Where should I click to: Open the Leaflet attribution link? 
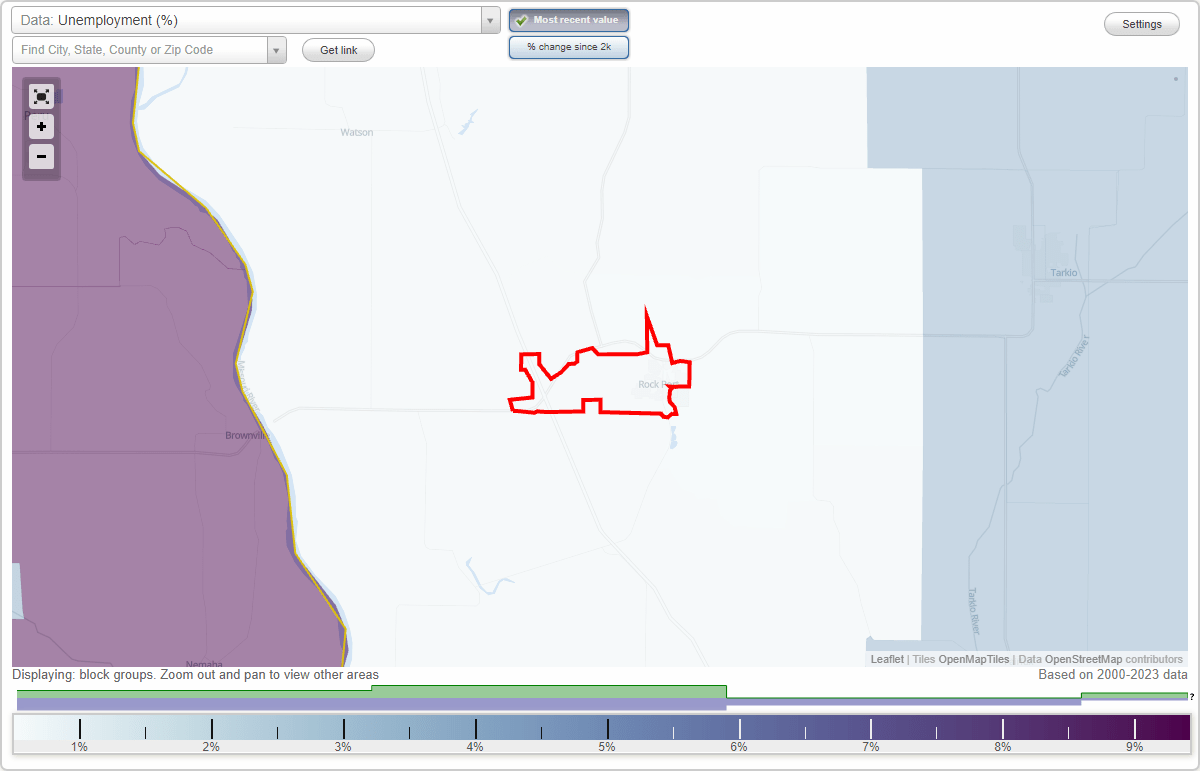tap(887, 659)
